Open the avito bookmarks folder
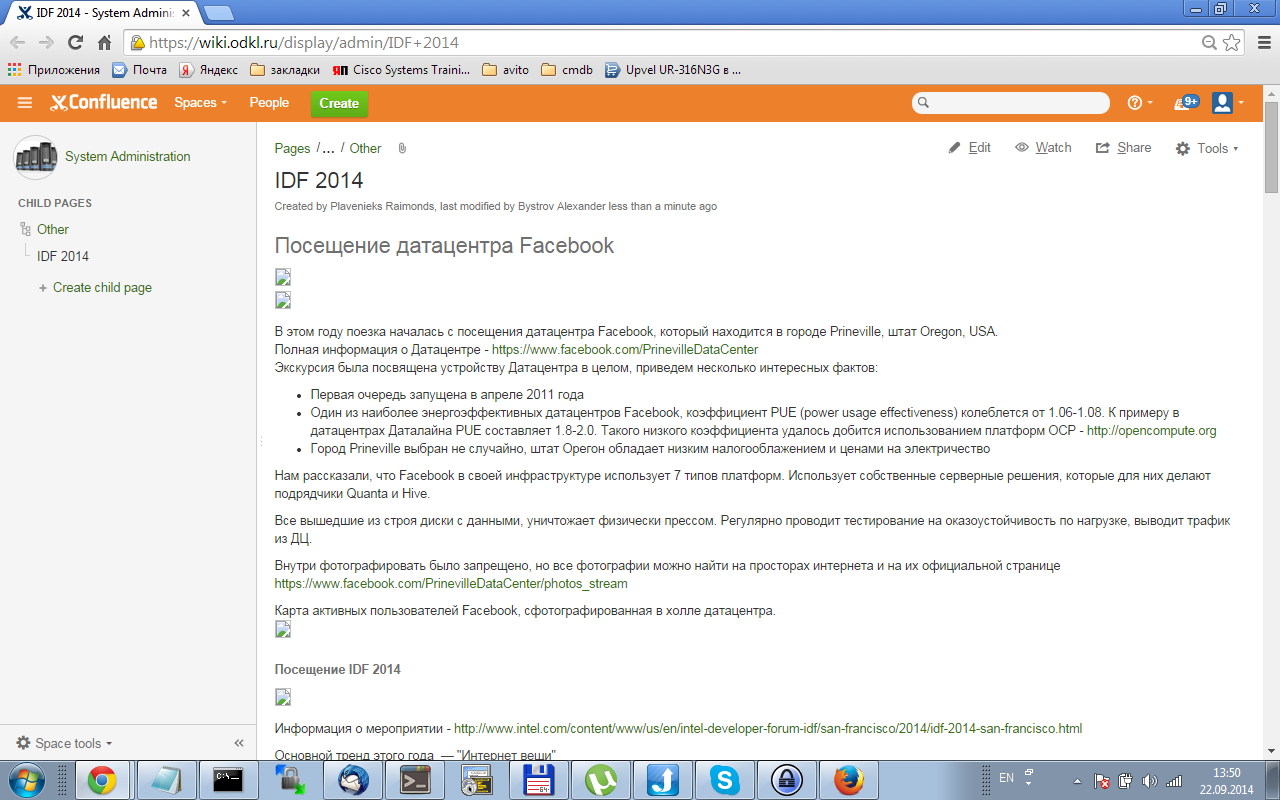 [505, 70]
